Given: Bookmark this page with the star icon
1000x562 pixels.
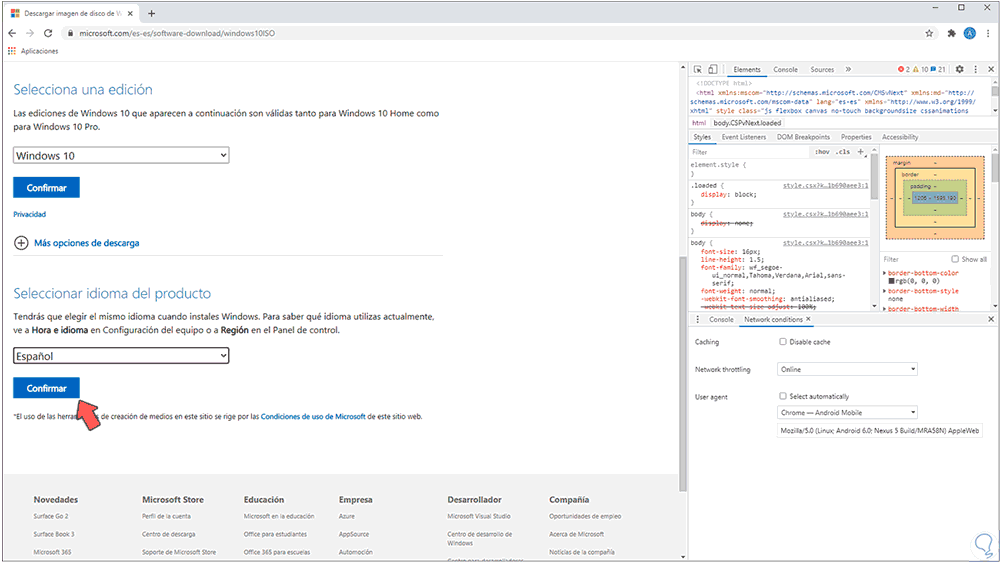Looking at the screenshot, I should 929,32.
